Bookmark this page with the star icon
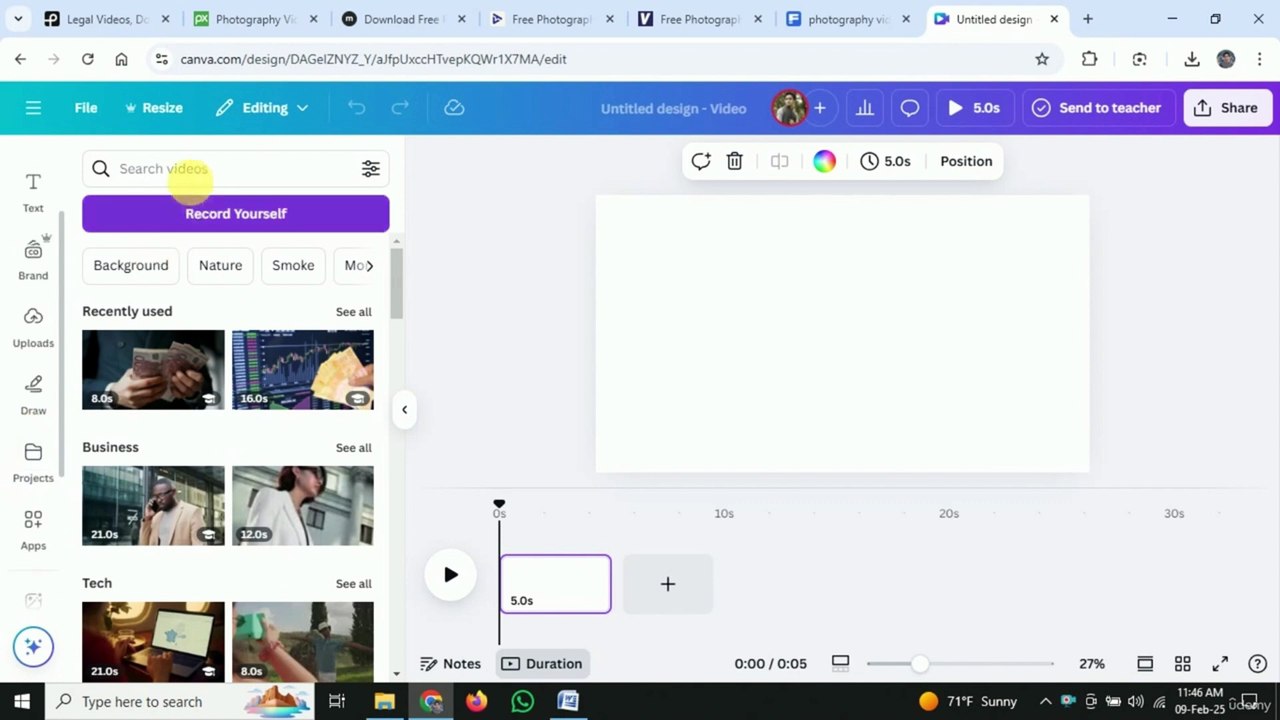The image size is (1280, 720). [1042, 59]
